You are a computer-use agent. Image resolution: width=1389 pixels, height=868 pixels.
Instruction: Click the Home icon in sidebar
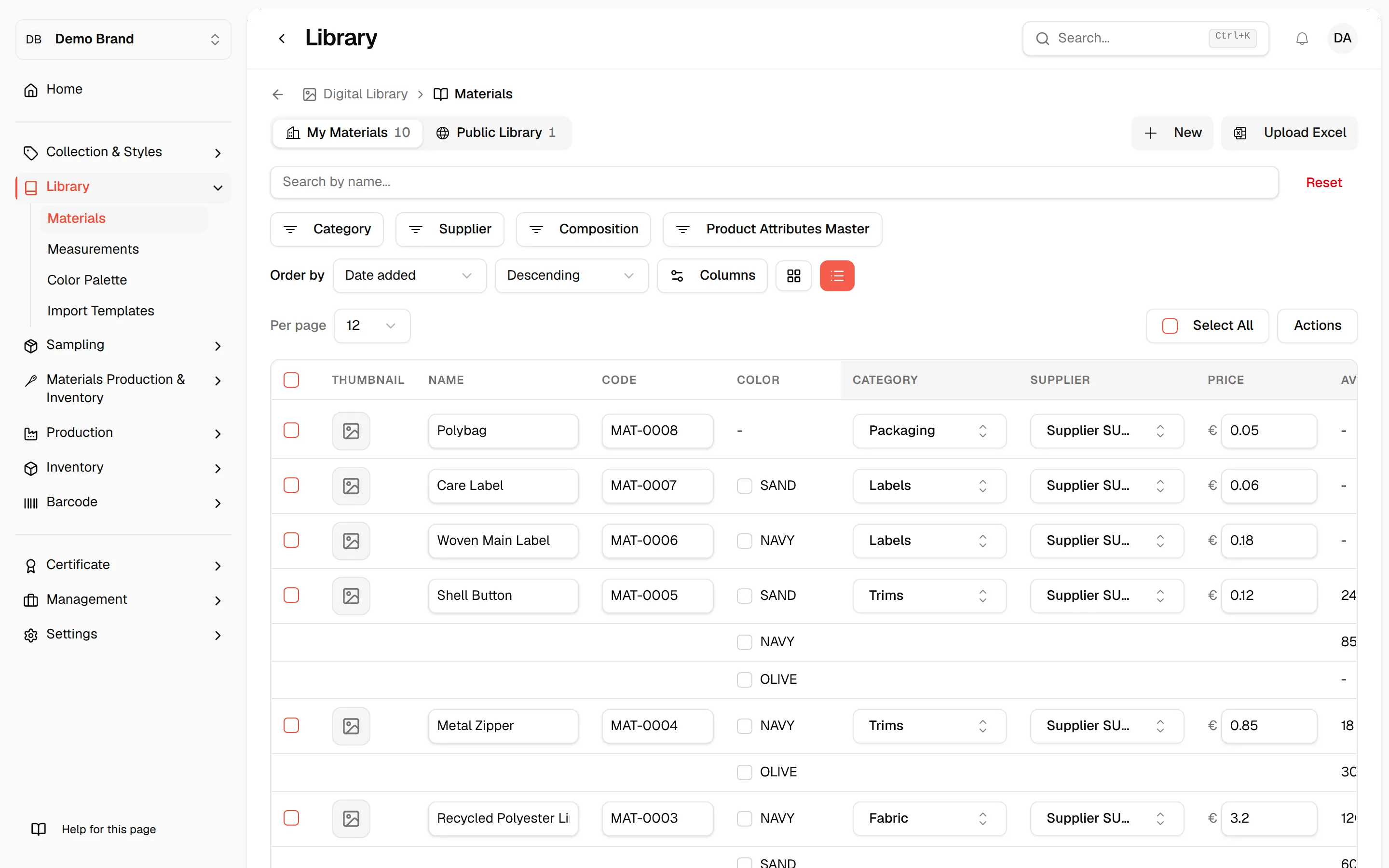point(31,90)
